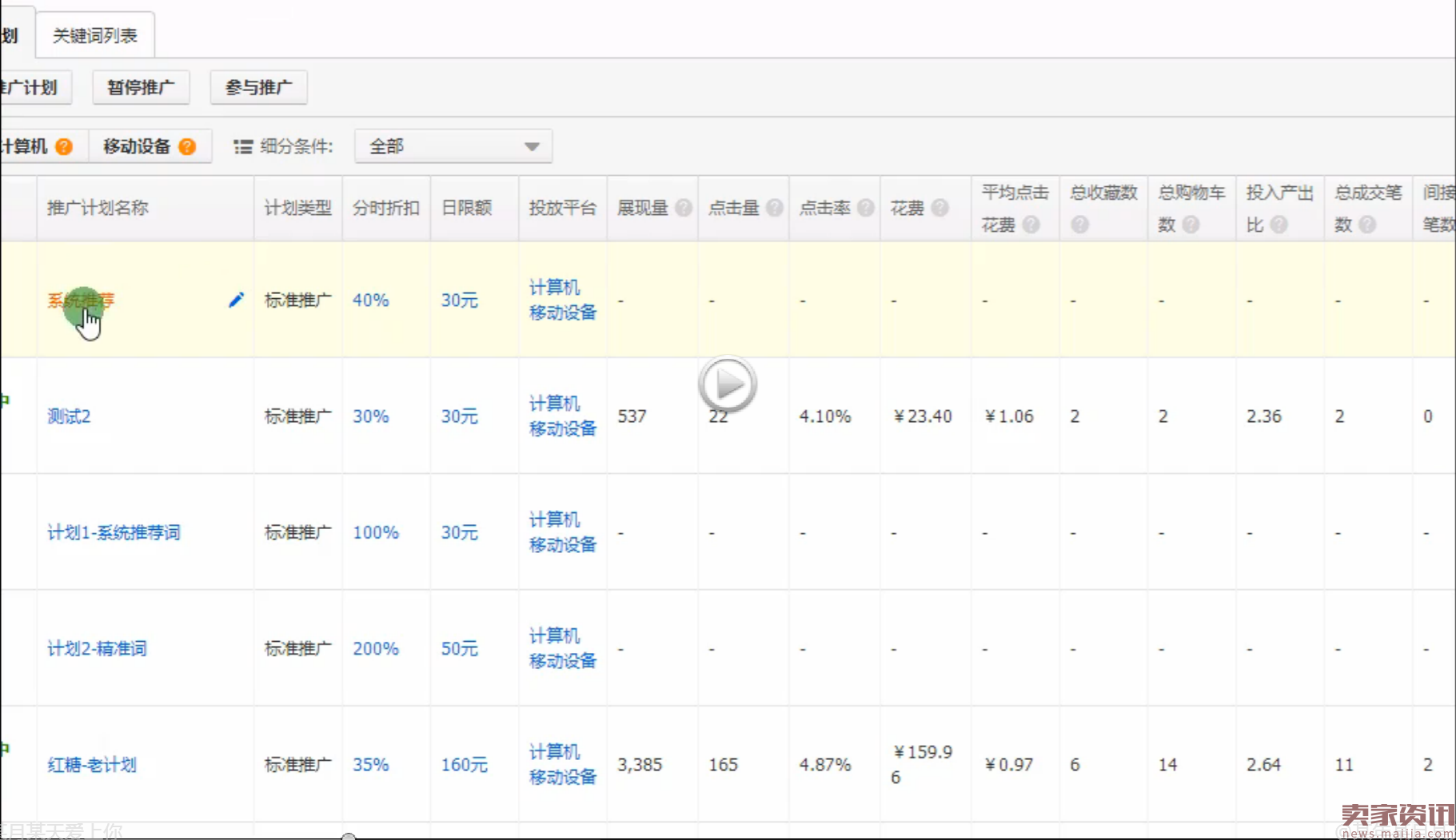Play the video with center play button

[728, 384]
